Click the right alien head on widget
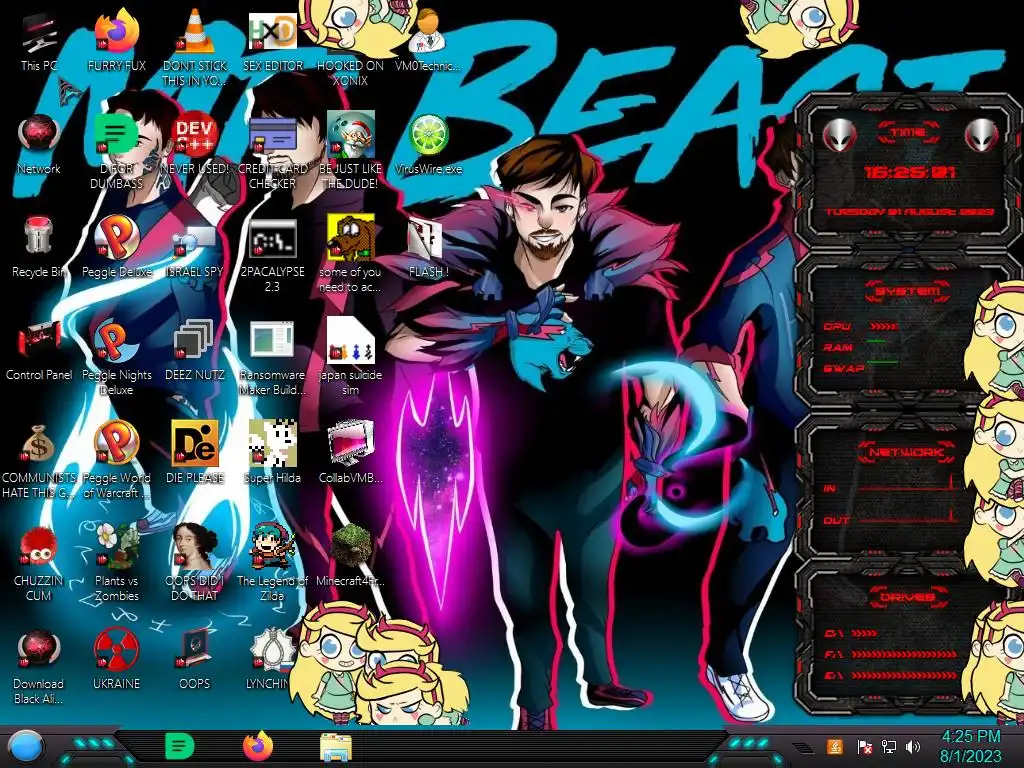 (982, 136)
